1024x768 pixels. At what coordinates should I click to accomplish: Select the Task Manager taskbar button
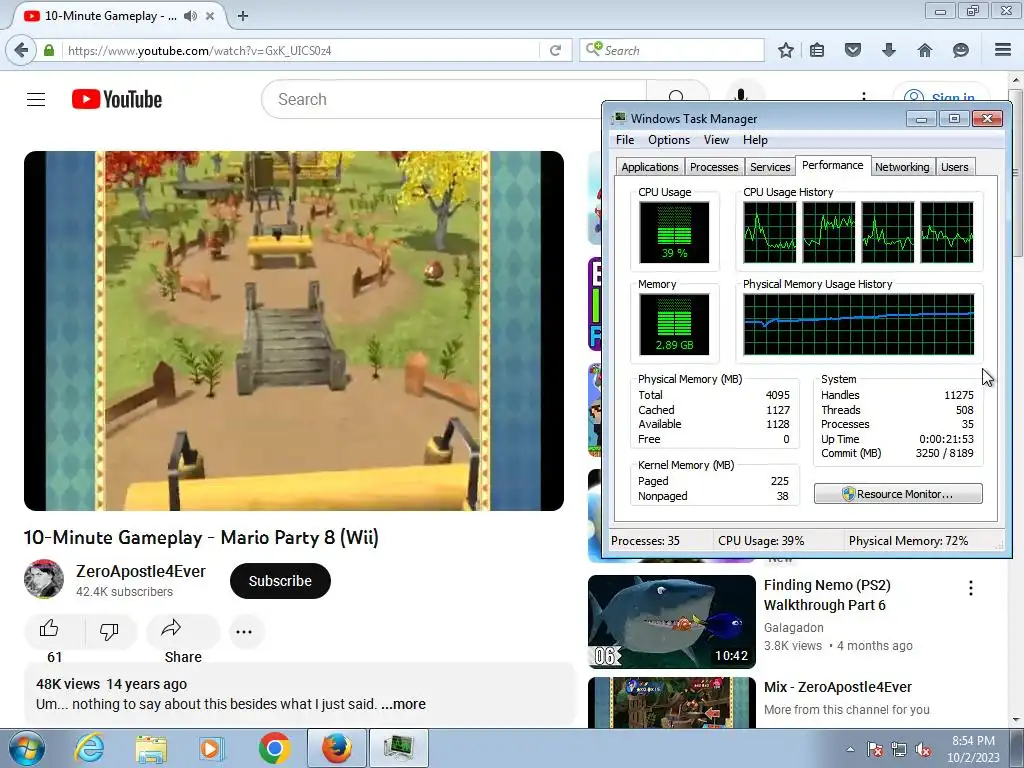398,748
